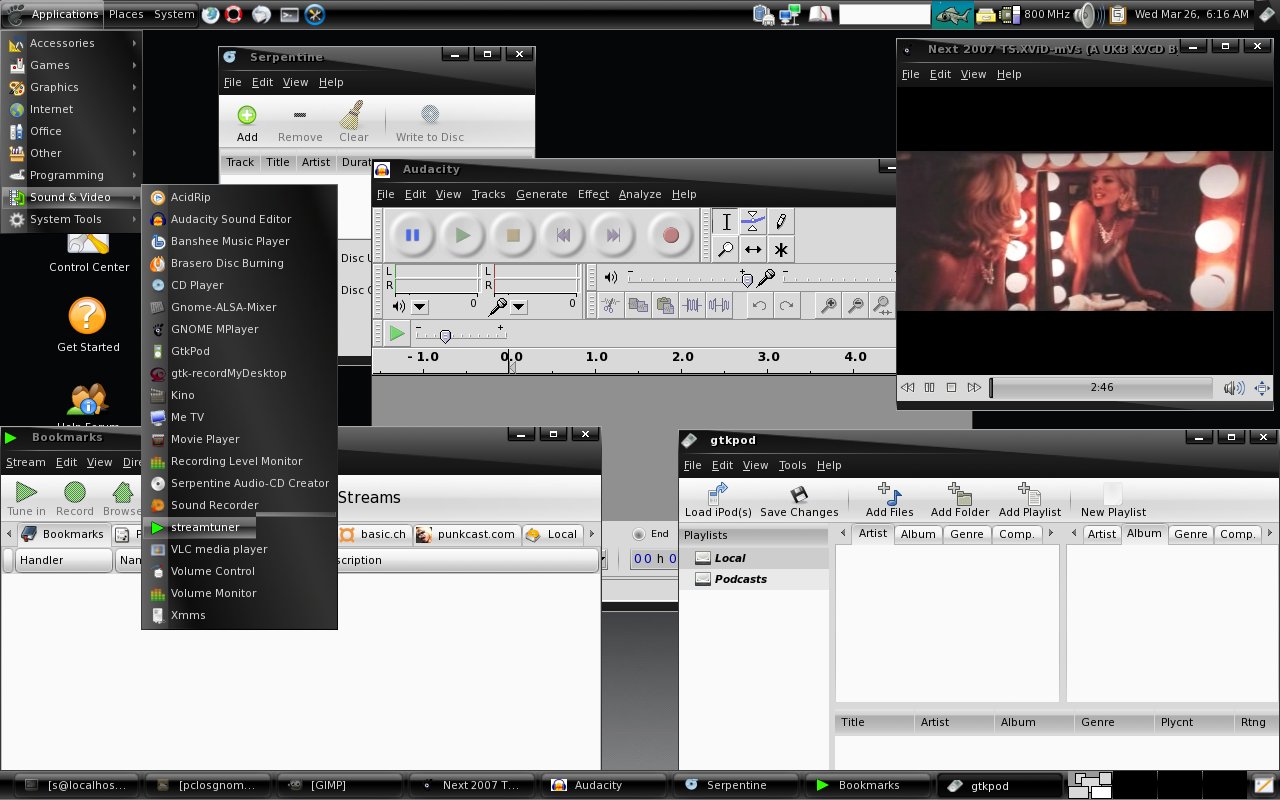1280x800 pixels.
Task: Expand the System Tools submenu
Action: click(72, 219)
